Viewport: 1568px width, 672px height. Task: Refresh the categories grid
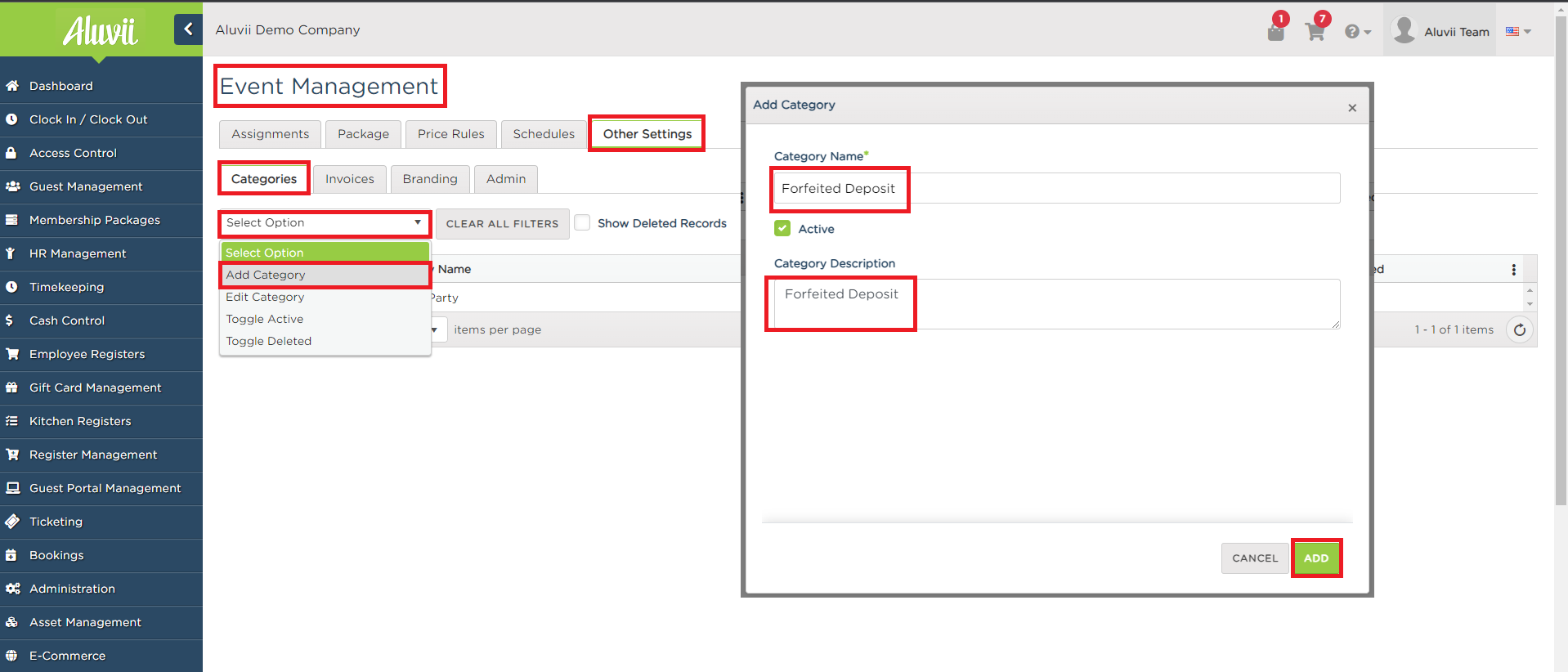1520,329
